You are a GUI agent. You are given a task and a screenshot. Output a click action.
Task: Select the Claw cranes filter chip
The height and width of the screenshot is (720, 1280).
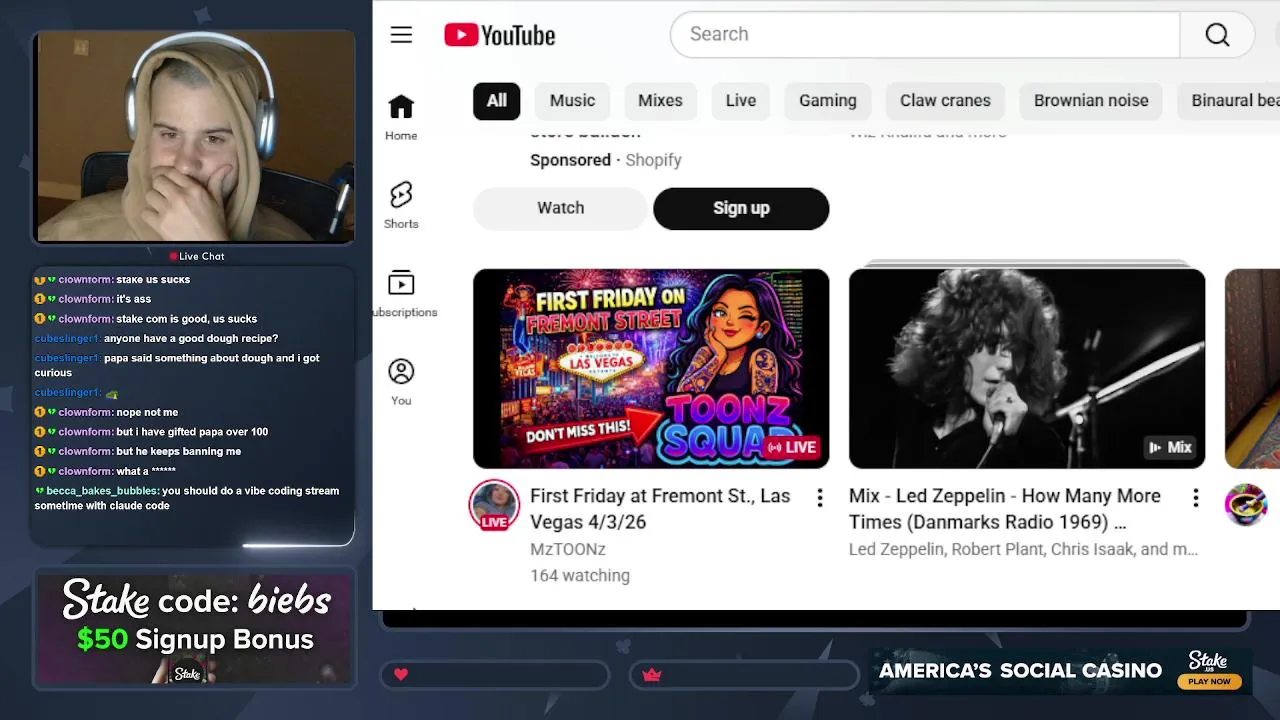pyautogui.click(x=945, y=100)
